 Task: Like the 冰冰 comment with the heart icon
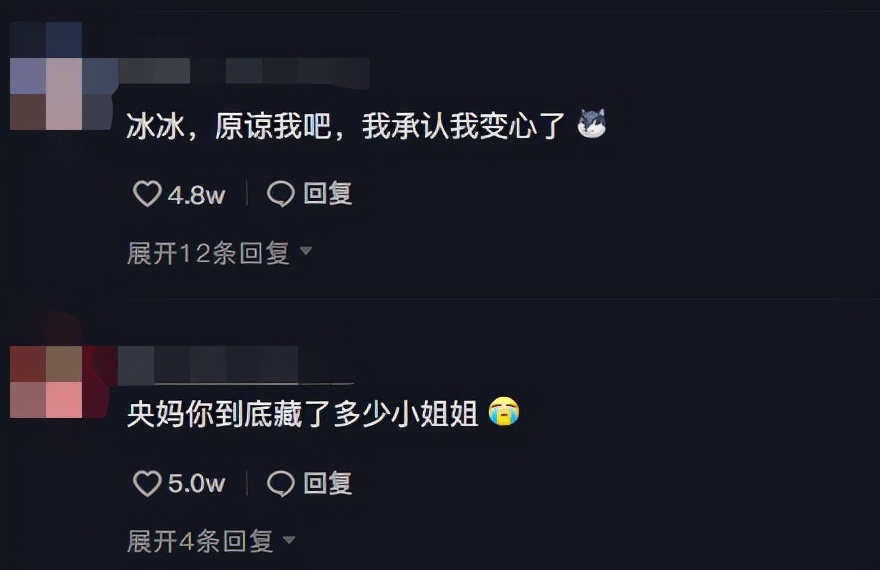pyautogui.click(x=147, y=194)
